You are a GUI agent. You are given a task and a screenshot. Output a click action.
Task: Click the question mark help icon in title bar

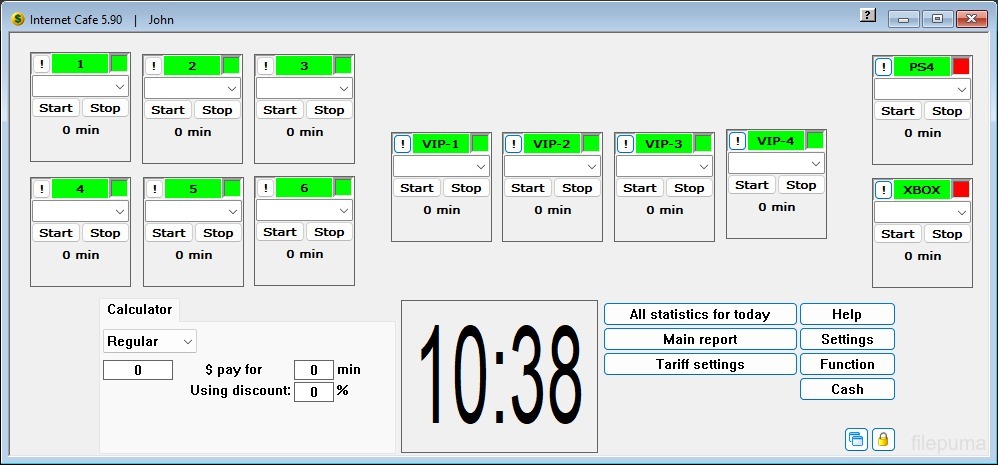867,17
